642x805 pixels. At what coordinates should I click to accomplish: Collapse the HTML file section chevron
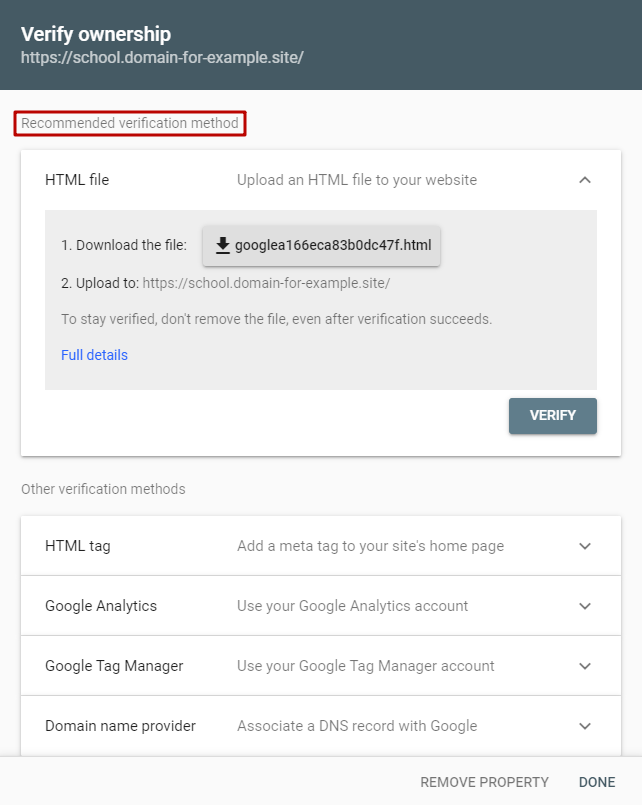point(585,180)
